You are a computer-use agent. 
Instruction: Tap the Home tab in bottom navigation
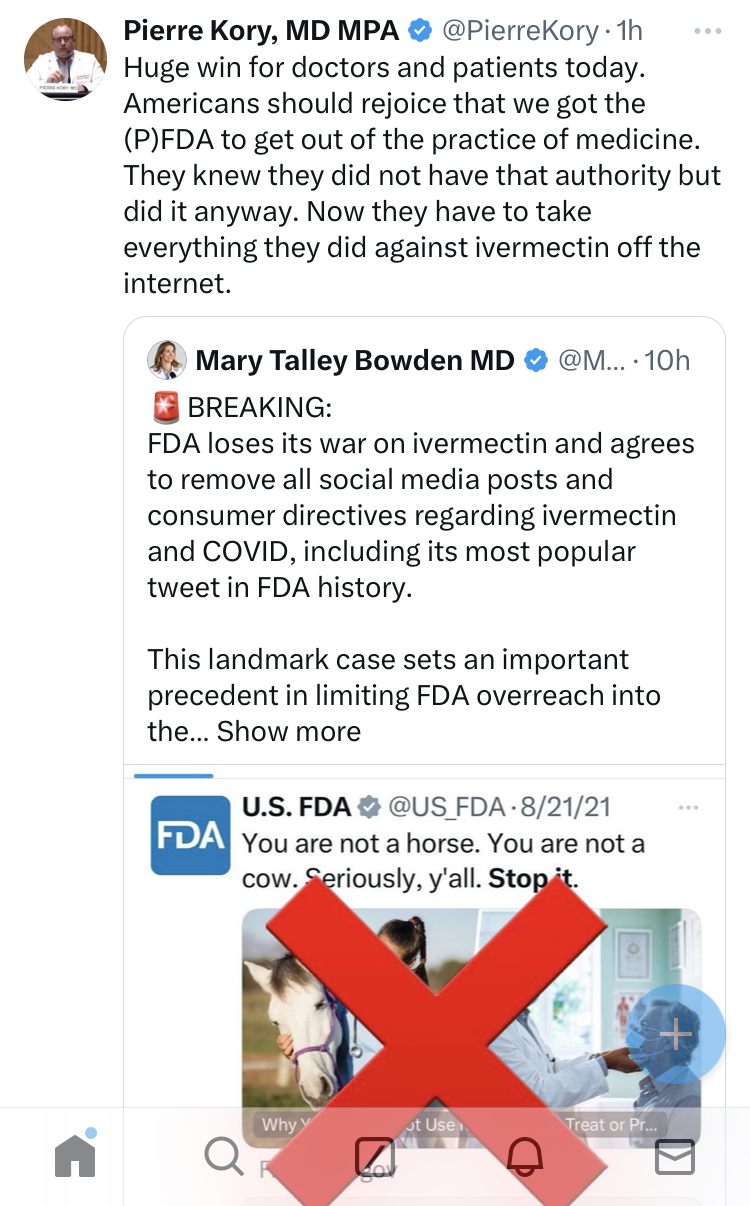(75, 1157)
